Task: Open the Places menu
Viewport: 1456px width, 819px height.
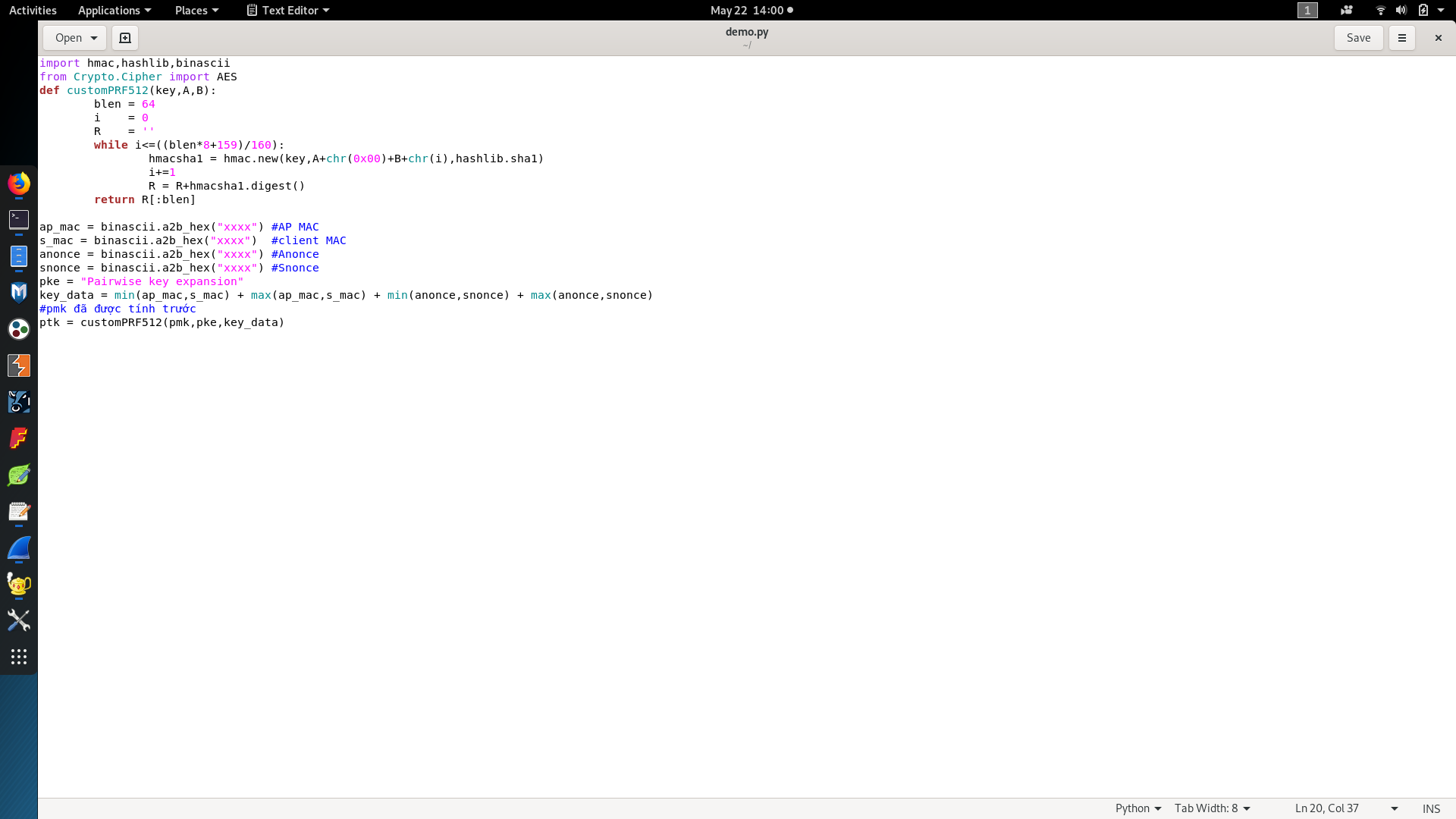Action: tap(196, 10)
